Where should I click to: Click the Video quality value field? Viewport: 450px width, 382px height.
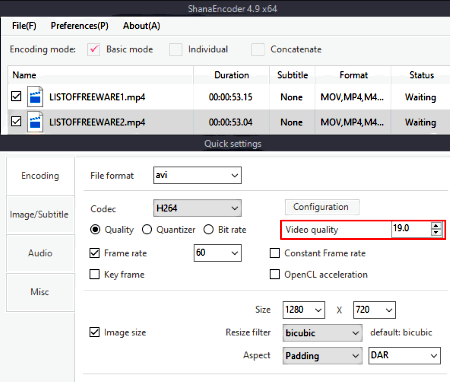[x=411, y=229]
